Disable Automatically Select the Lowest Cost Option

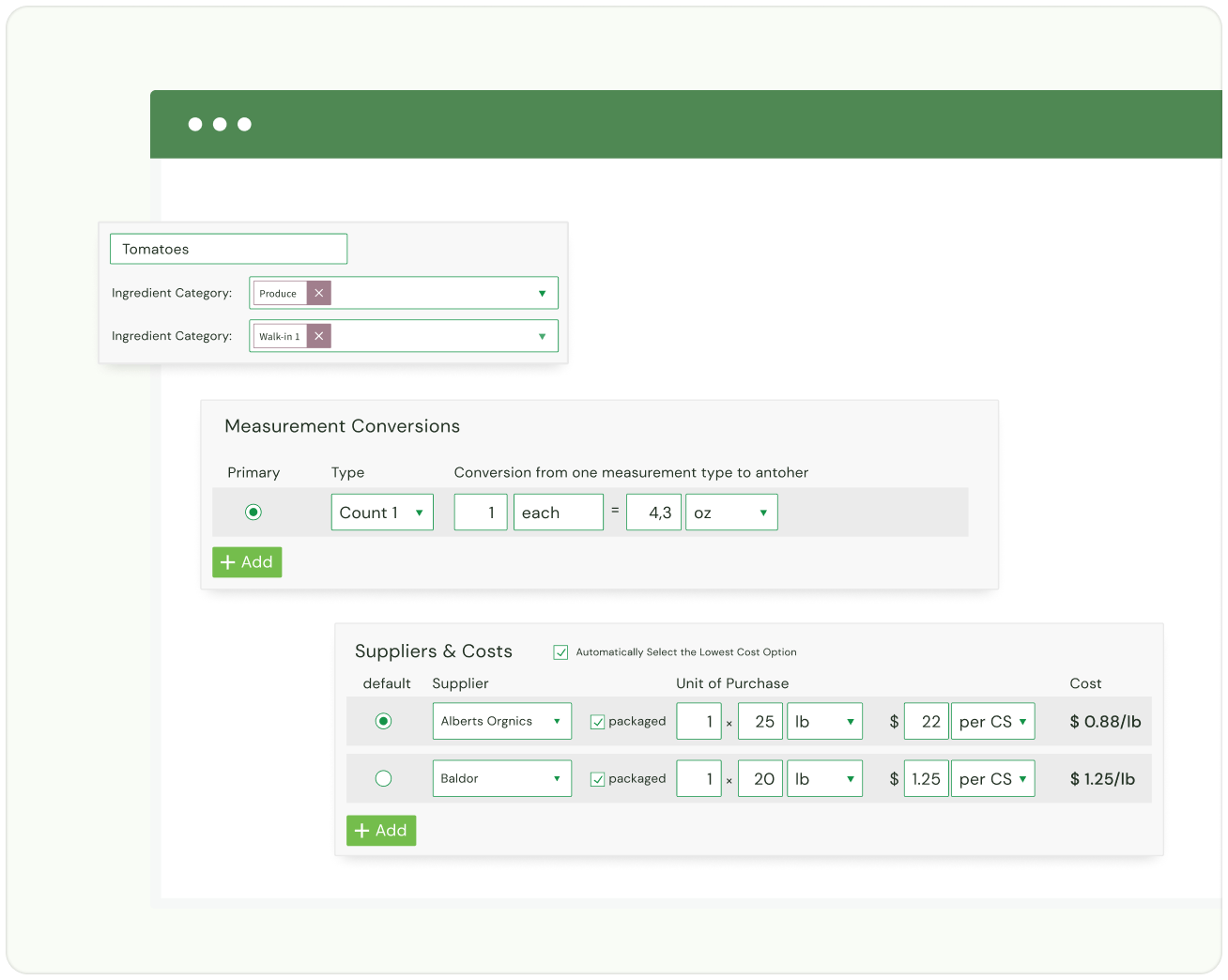(x=560, y=651)
